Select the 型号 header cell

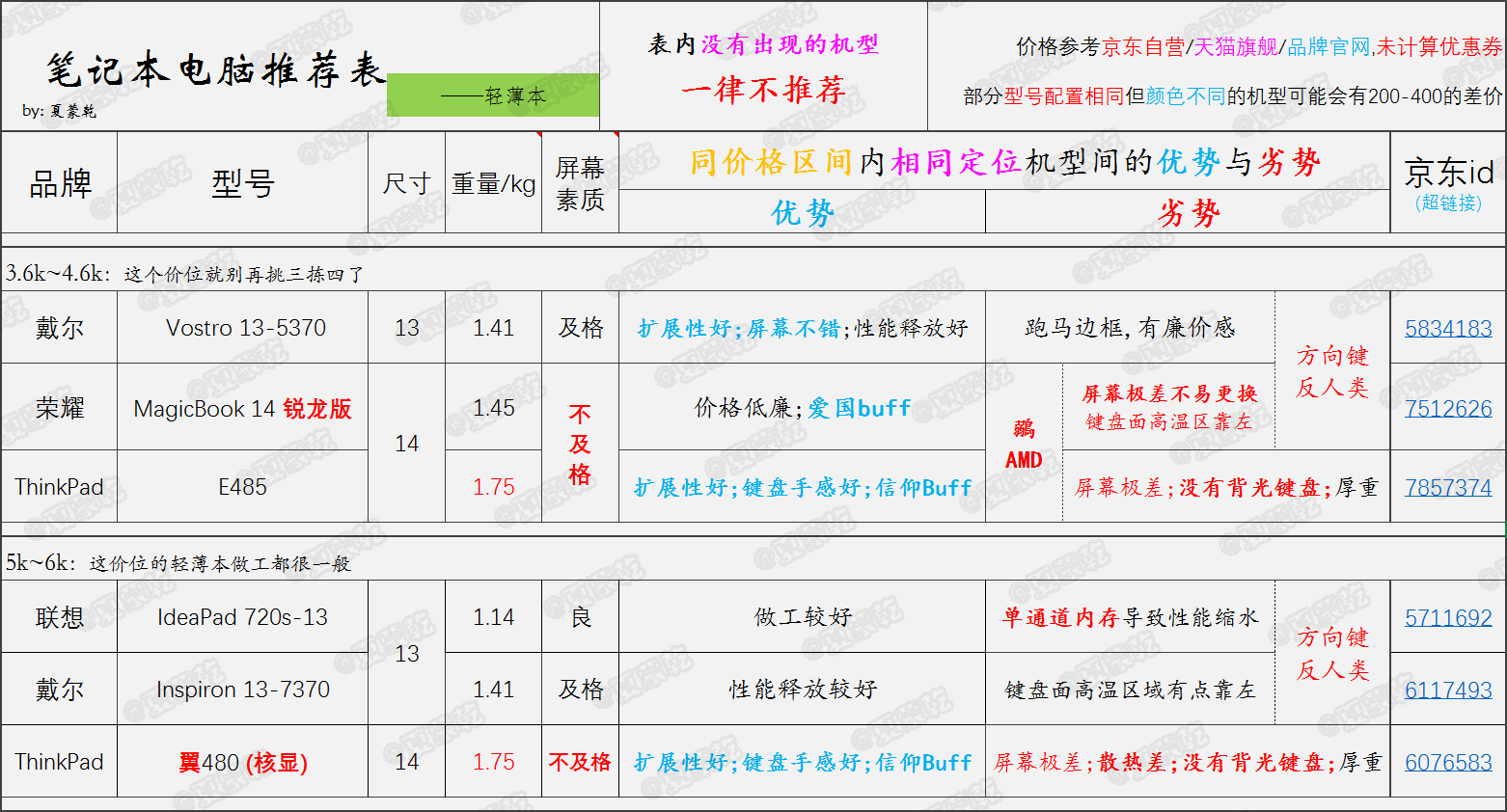(x=243, y=183)
